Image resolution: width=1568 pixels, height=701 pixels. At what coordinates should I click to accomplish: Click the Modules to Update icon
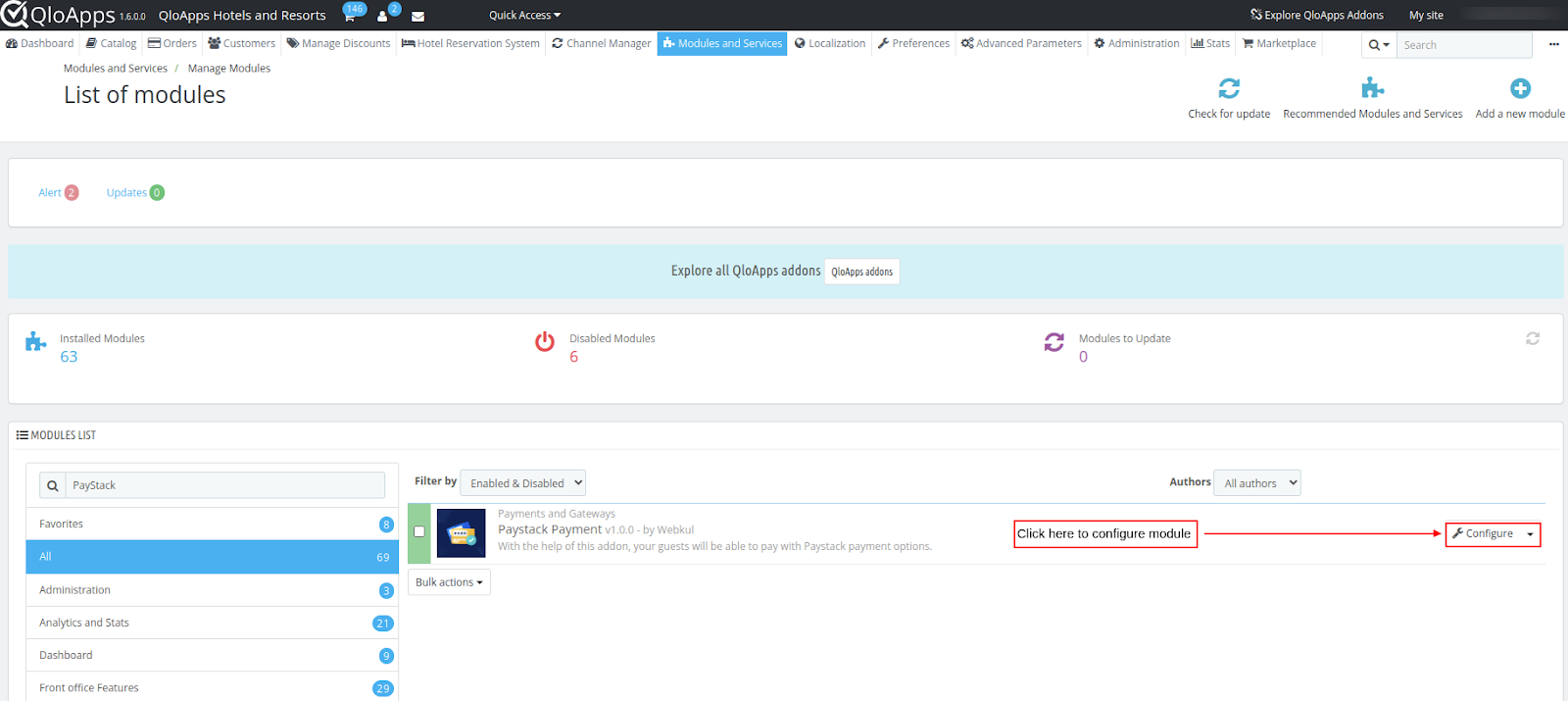point(1054,341)
